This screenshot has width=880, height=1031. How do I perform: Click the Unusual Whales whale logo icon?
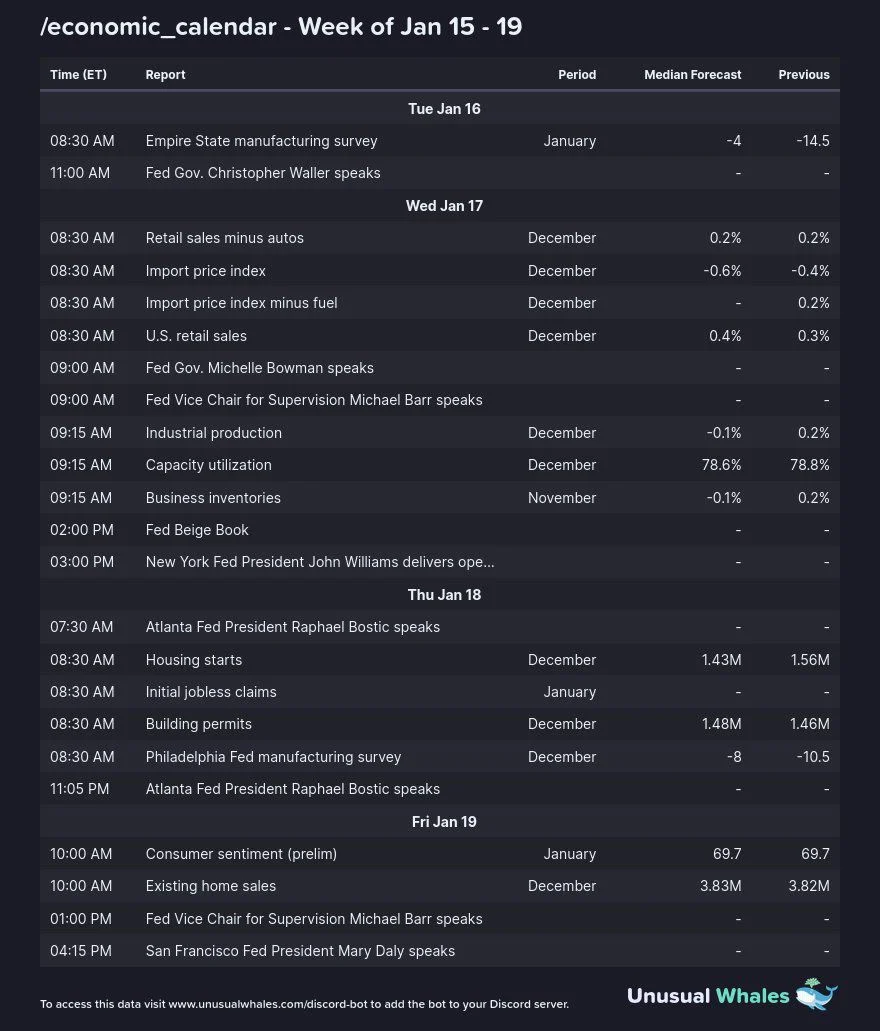click(816, 994)
